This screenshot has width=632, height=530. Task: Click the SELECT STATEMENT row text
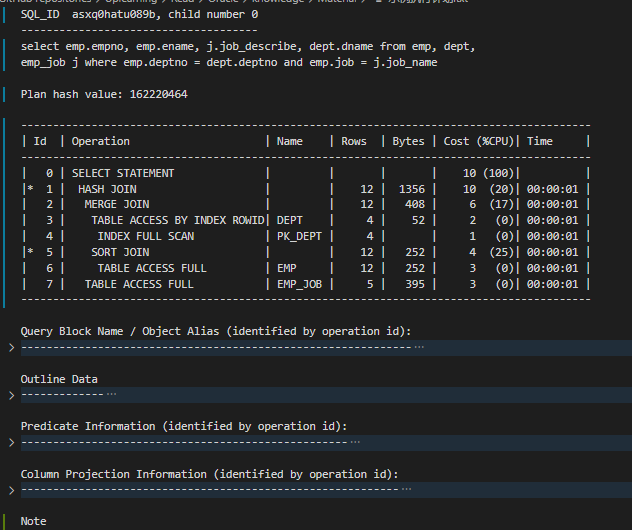tap(122, 174)
